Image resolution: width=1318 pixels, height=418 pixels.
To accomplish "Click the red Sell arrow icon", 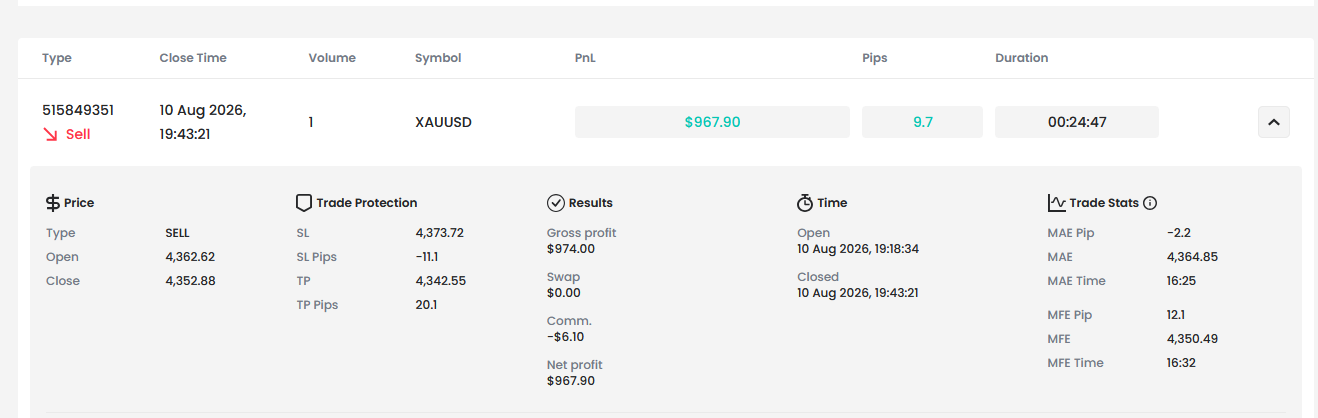I will [x=50, y=134].
